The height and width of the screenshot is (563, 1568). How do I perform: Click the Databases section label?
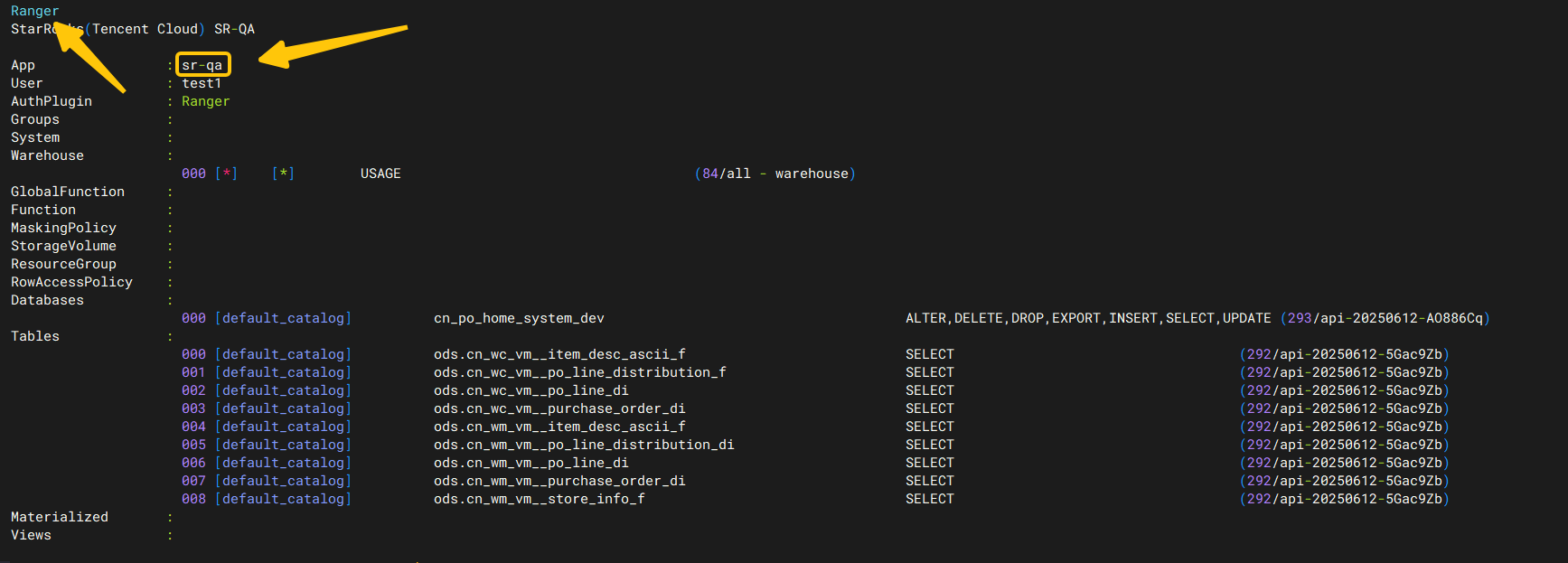coord(47,300)
